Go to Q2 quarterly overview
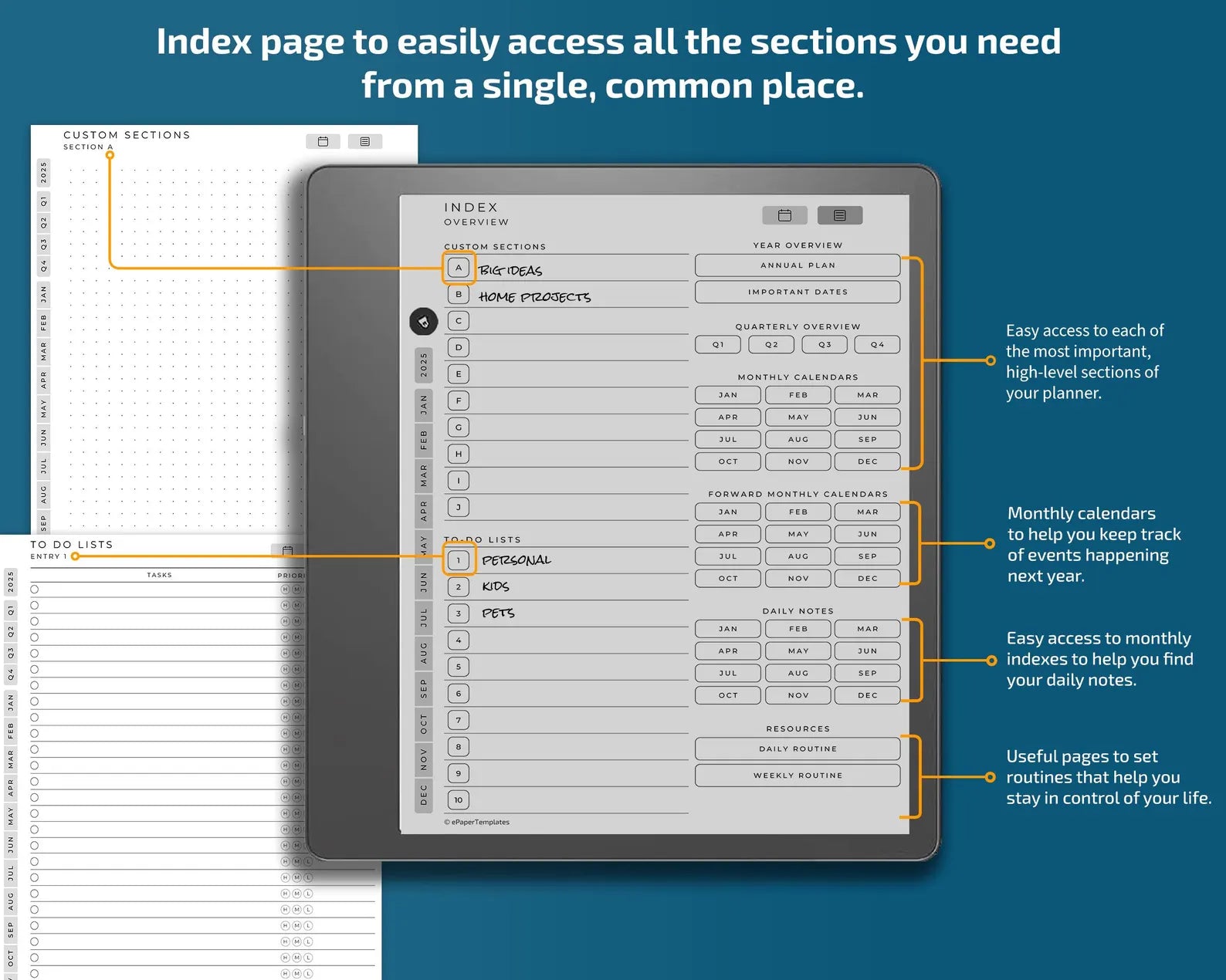This screenshot has width=1226, height=980. (x=771, y=345)
